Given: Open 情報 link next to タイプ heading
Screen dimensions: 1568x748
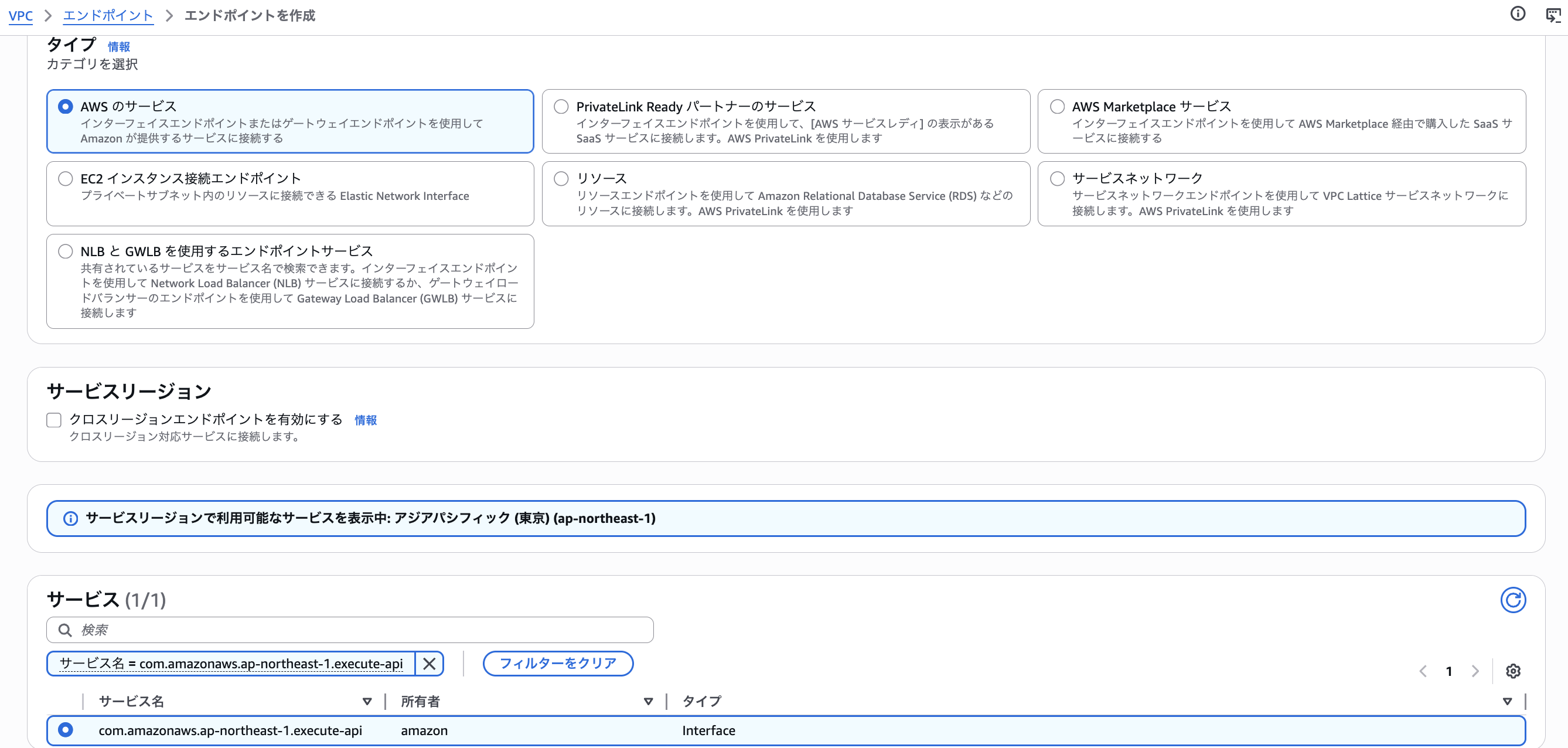Looking at the screenshot, I should [x=120, y=46].
